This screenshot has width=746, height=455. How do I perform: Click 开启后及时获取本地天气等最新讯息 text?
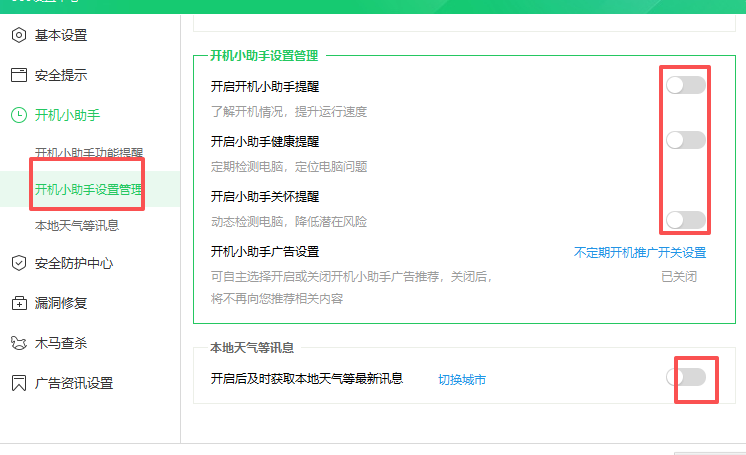pyautogui.click(x=307, y=379)
